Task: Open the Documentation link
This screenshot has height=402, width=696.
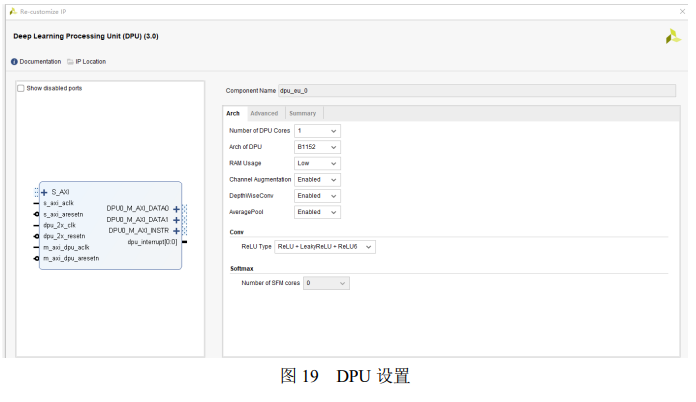Action: click(x=40, y=62)
